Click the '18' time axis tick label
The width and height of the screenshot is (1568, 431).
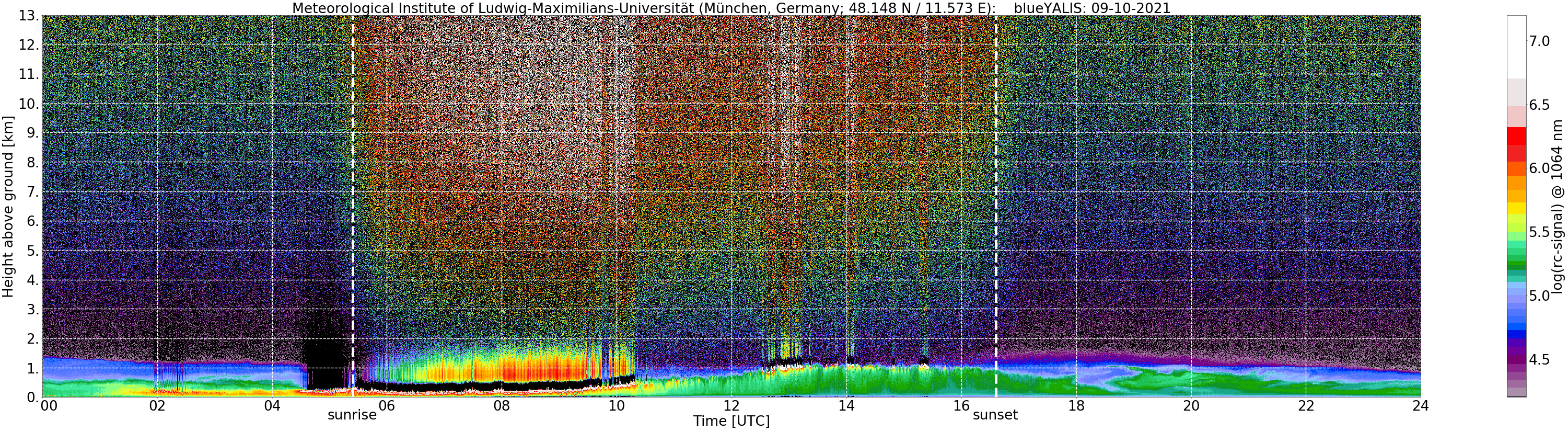(1076, 406)
